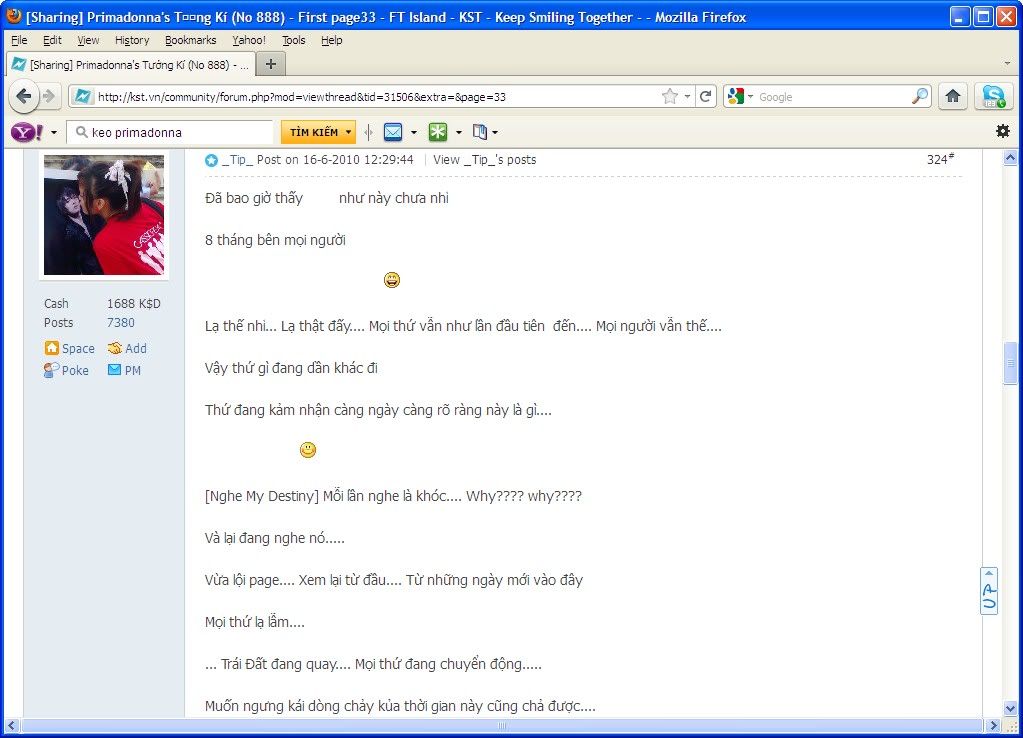Expand the green asterisk dropdown arrow
The width and height of the screenshot is (1023, 738).
pyautogui.click(x=459, y=132)
